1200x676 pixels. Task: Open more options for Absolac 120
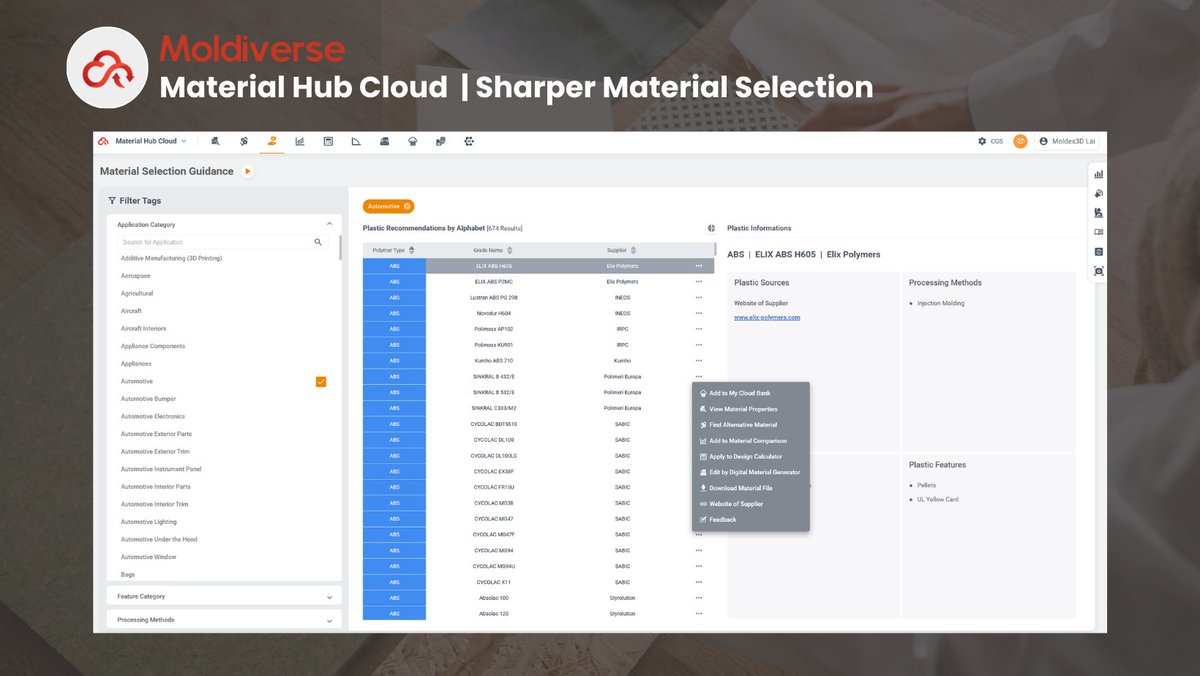699,614
